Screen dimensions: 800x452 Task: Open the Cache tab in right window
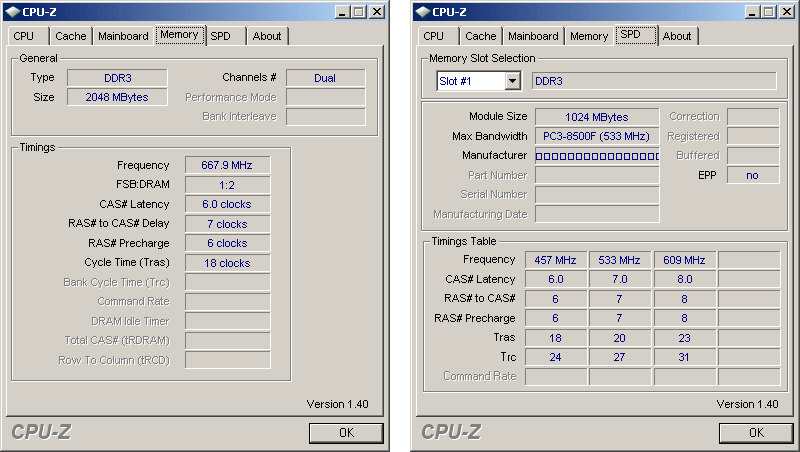click(x=481, y=36)
